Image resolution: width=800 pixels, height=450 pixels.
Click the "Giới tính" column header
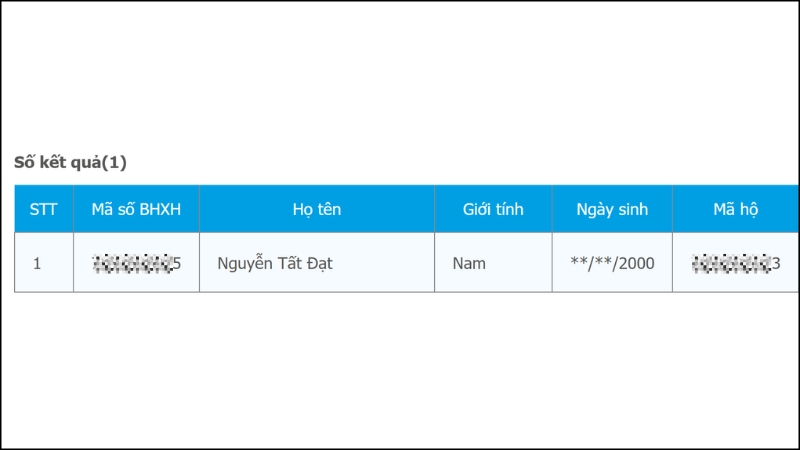[493, 209]
